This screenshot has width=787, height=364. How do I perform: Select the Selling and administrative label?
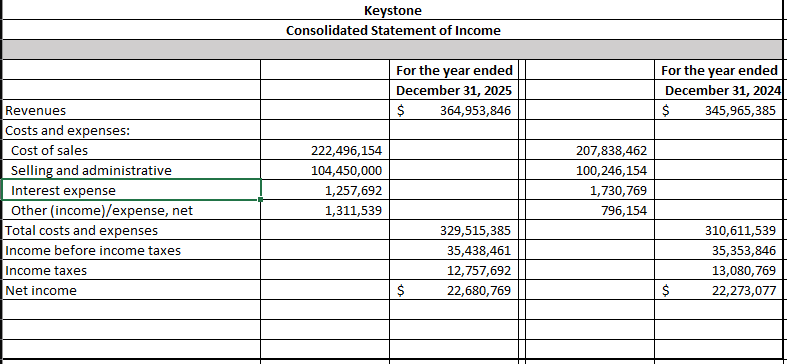point(132,170)
